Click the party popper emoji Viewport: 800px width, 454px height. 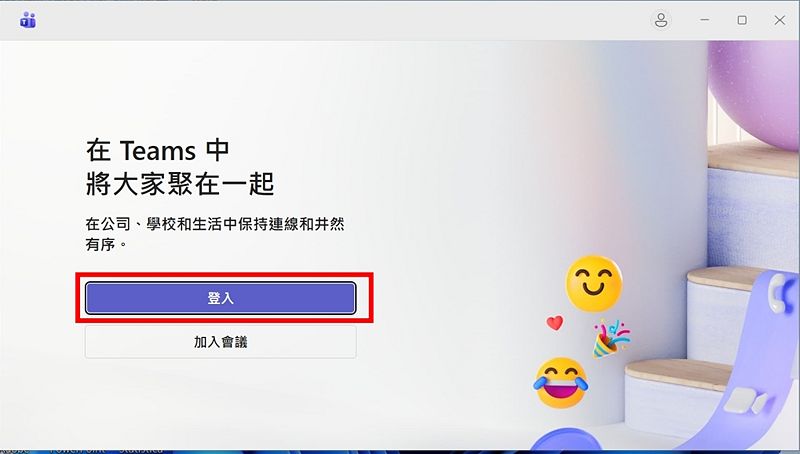[x=610, y=338]
